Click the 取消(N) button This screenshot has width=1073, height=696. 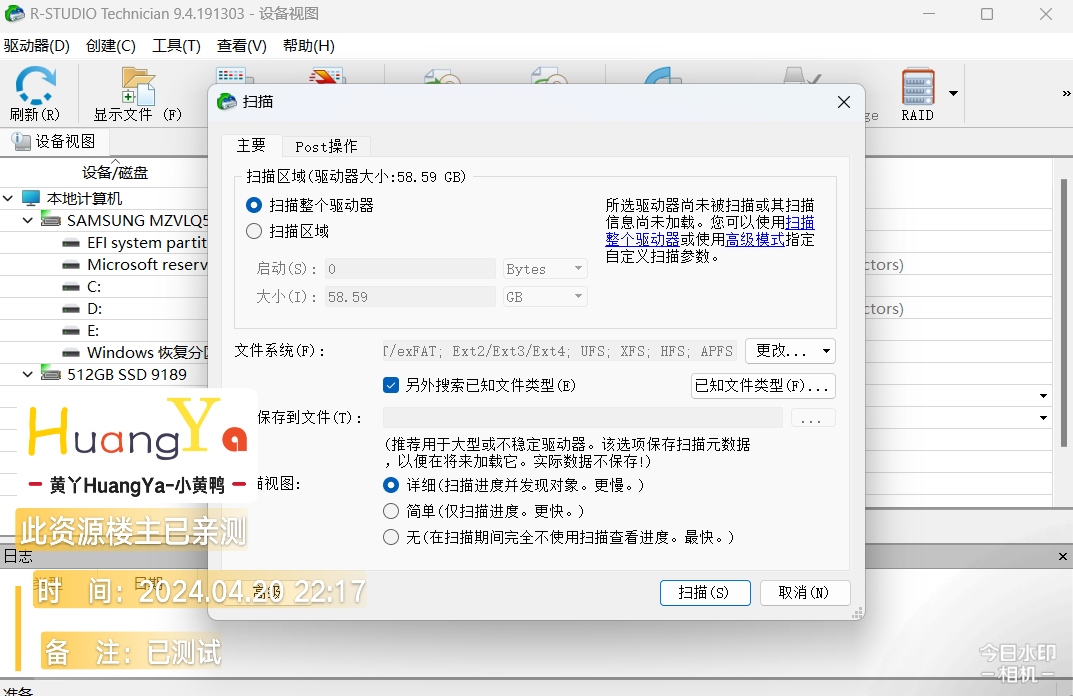[x=805, y=593]
